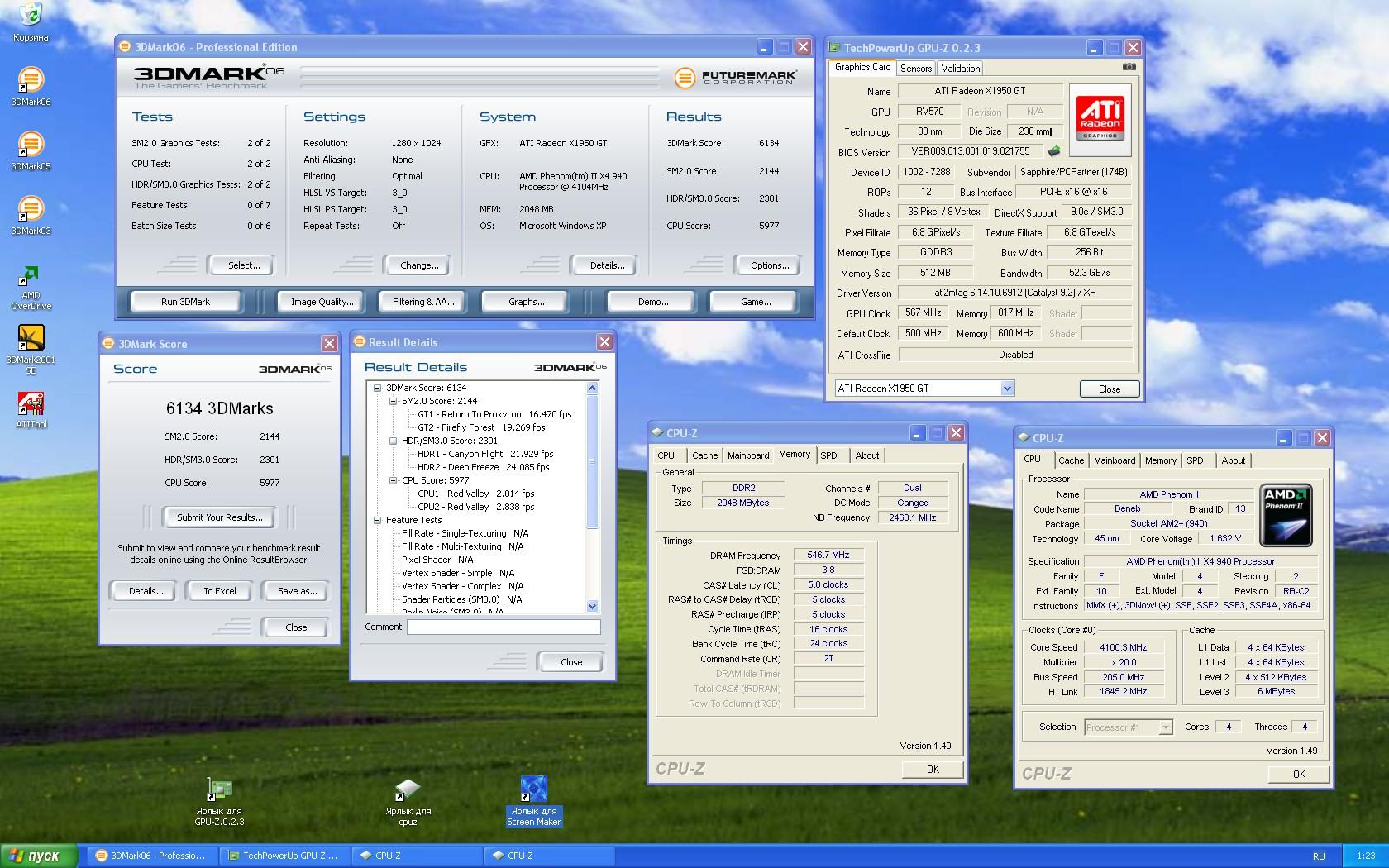Collapse the SM2.0 Score: 2144 node
The height and width of the screenshot is (868, 1389).
click(394, 401)
